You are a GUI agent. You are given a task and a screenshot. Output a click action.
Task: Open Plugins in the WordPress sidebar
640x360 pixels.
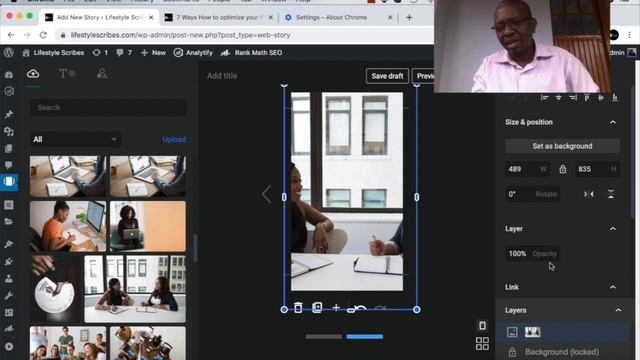pyautogui.click(x=9, y=262)
